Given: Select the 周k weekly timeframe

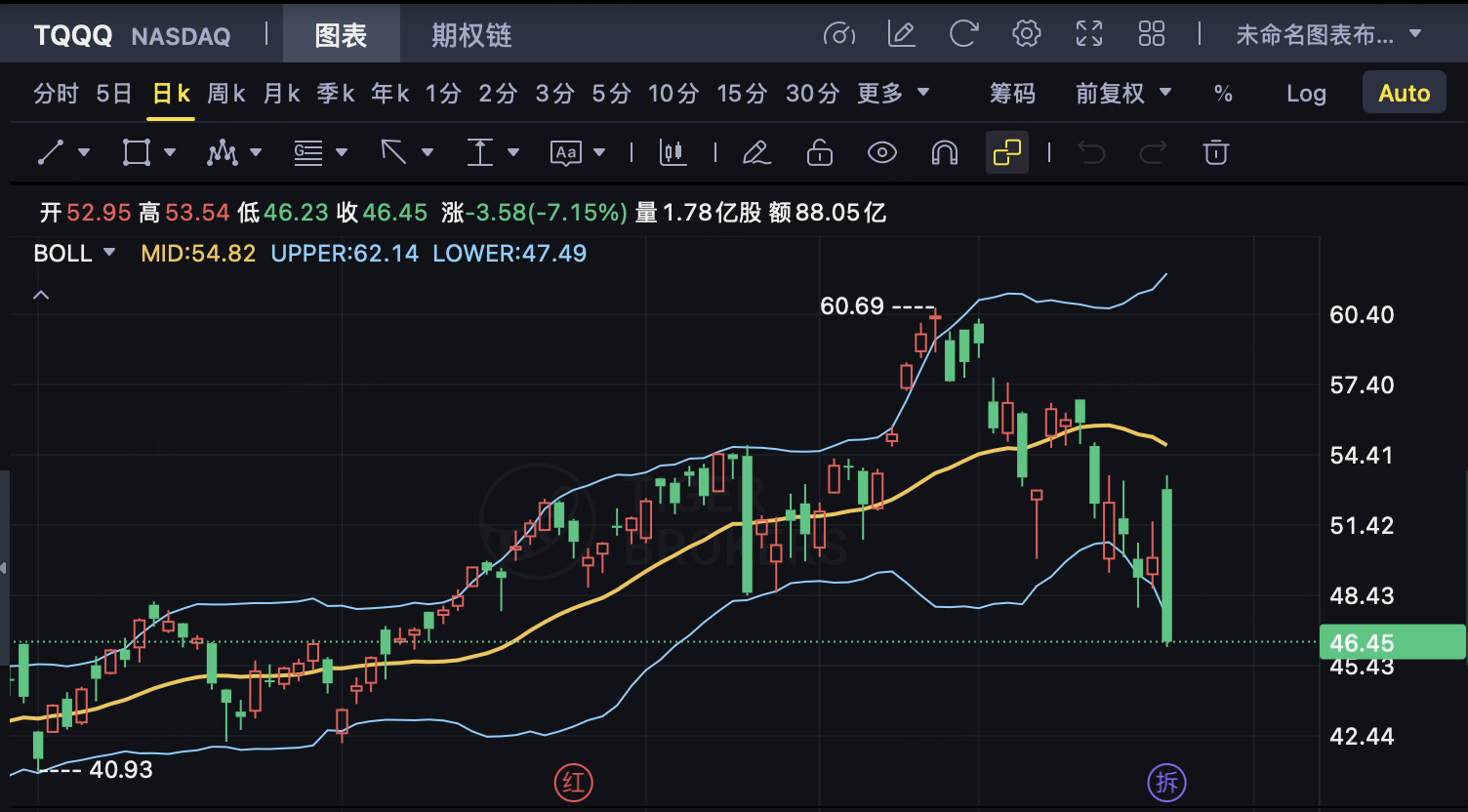Looking at the screenshot, I should (x=226, y=94).
